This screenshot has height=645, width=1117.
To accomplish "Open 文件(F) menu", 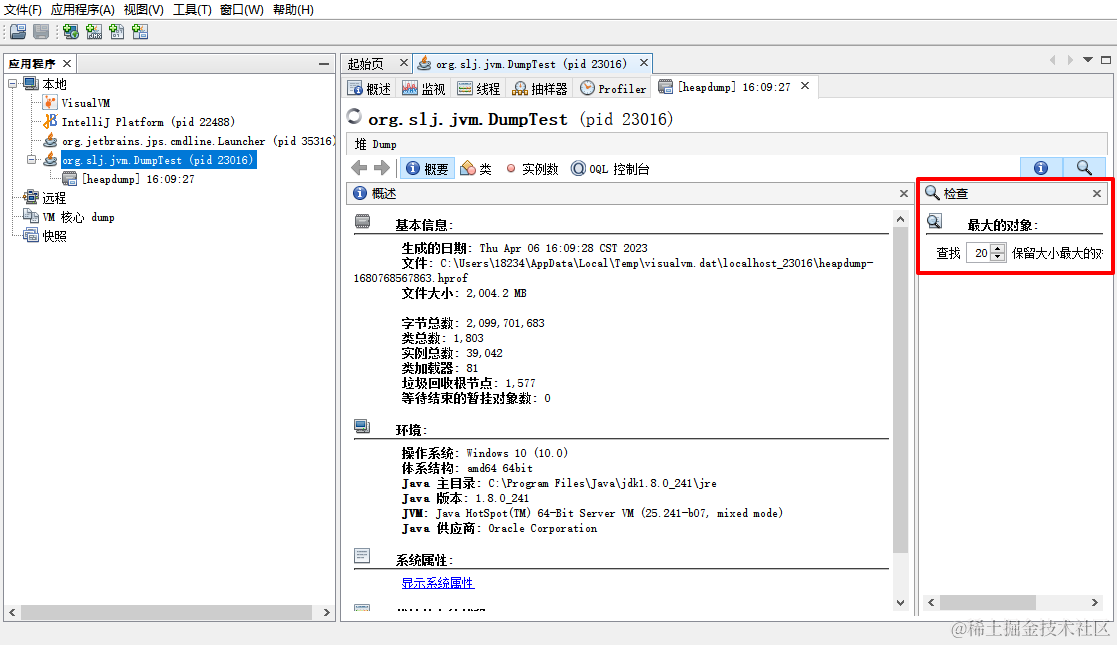I will [x=23, y=10].
